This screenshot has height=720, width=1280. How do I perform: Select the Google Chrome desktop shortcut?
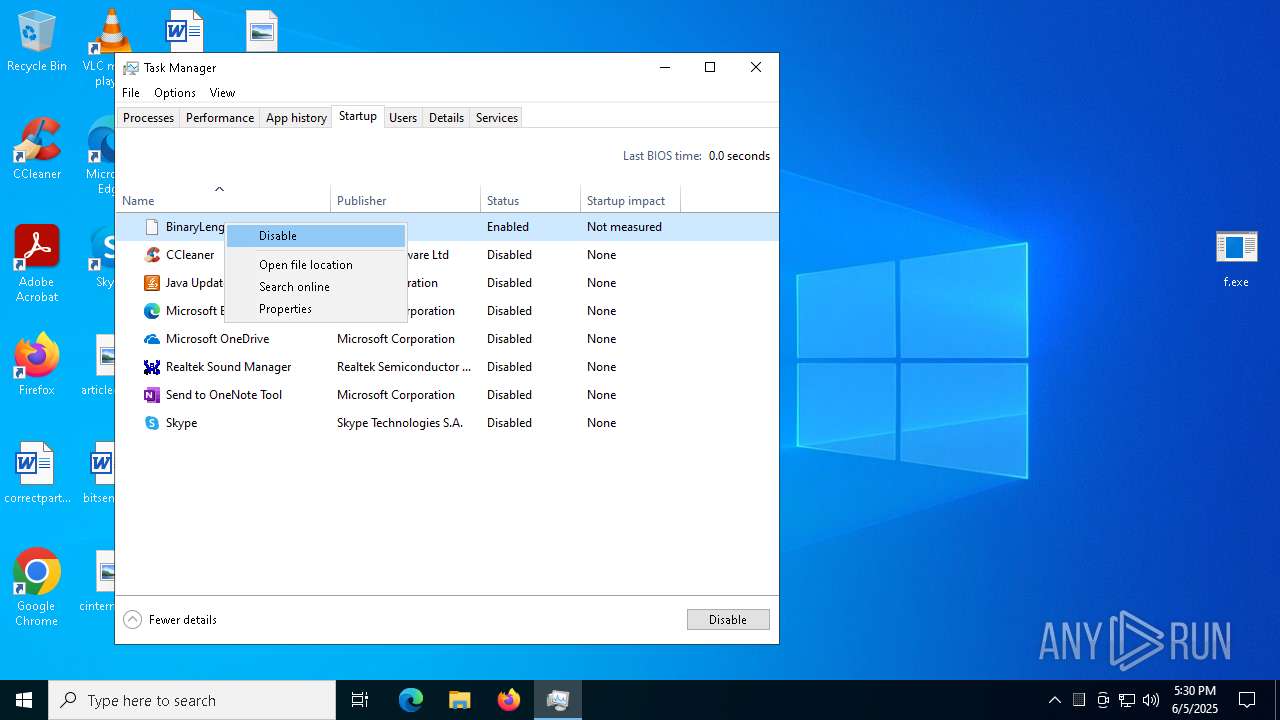(x=37, y=588)
